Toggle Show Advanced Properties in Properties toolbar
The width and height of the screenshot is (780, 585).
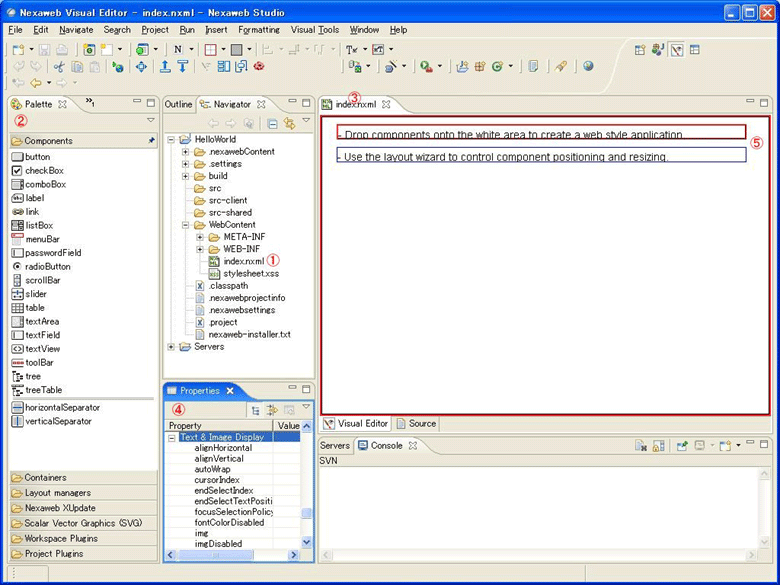pos(272,410)
